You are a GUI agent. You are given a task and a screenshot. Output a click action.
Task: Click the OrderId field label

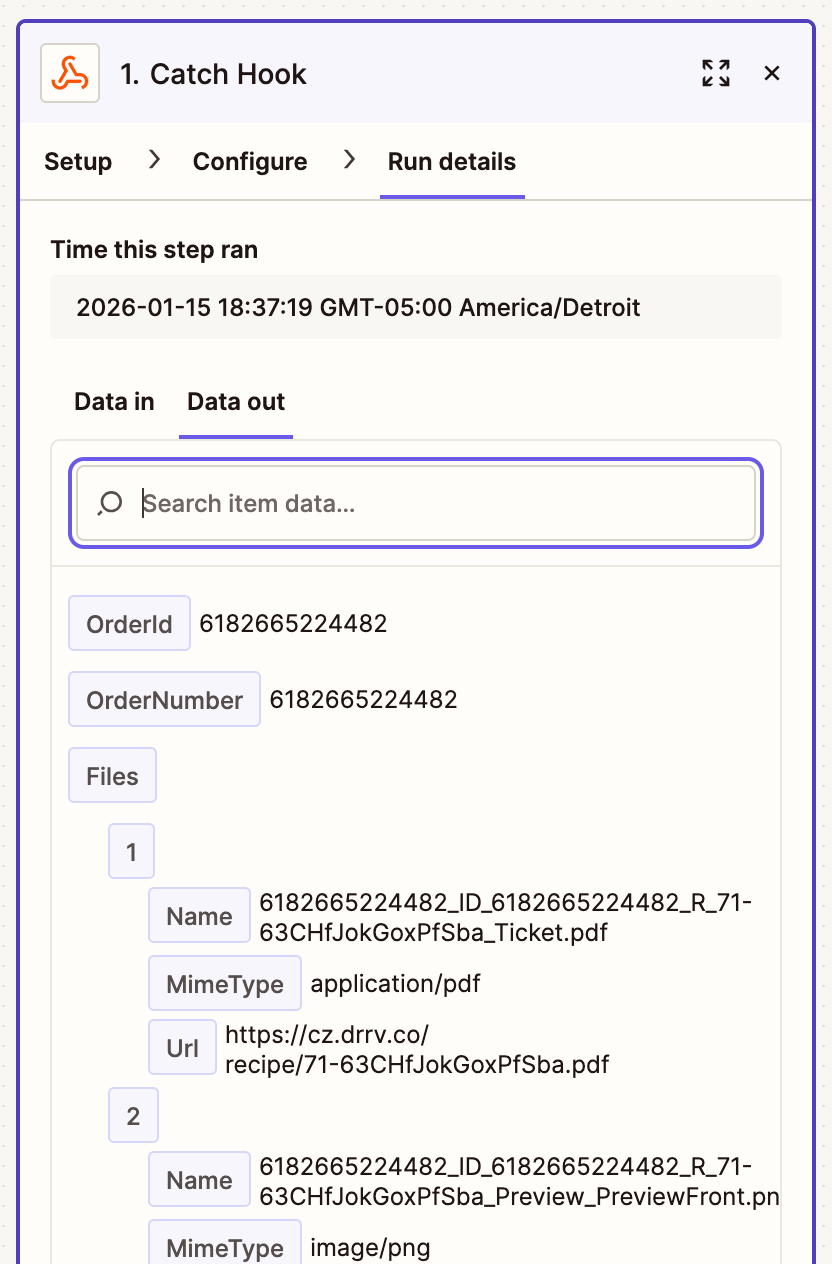coord(129,624)
